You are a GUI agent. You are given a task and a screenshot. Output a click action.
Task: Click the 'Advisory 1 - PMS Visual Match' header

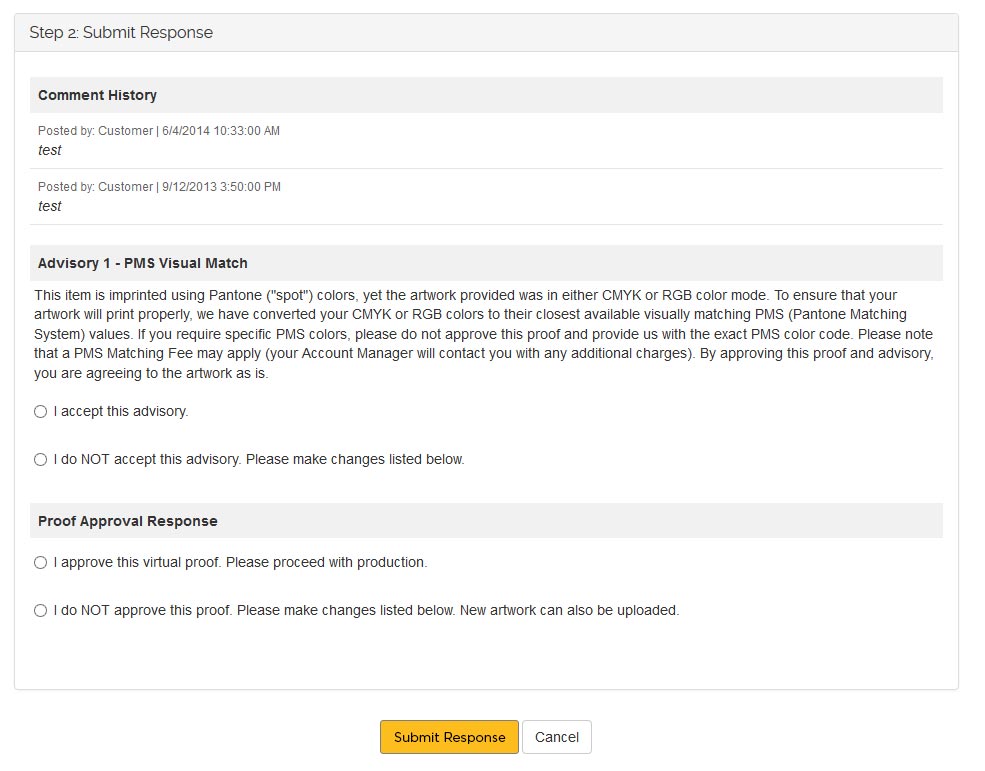coord(143,263)
